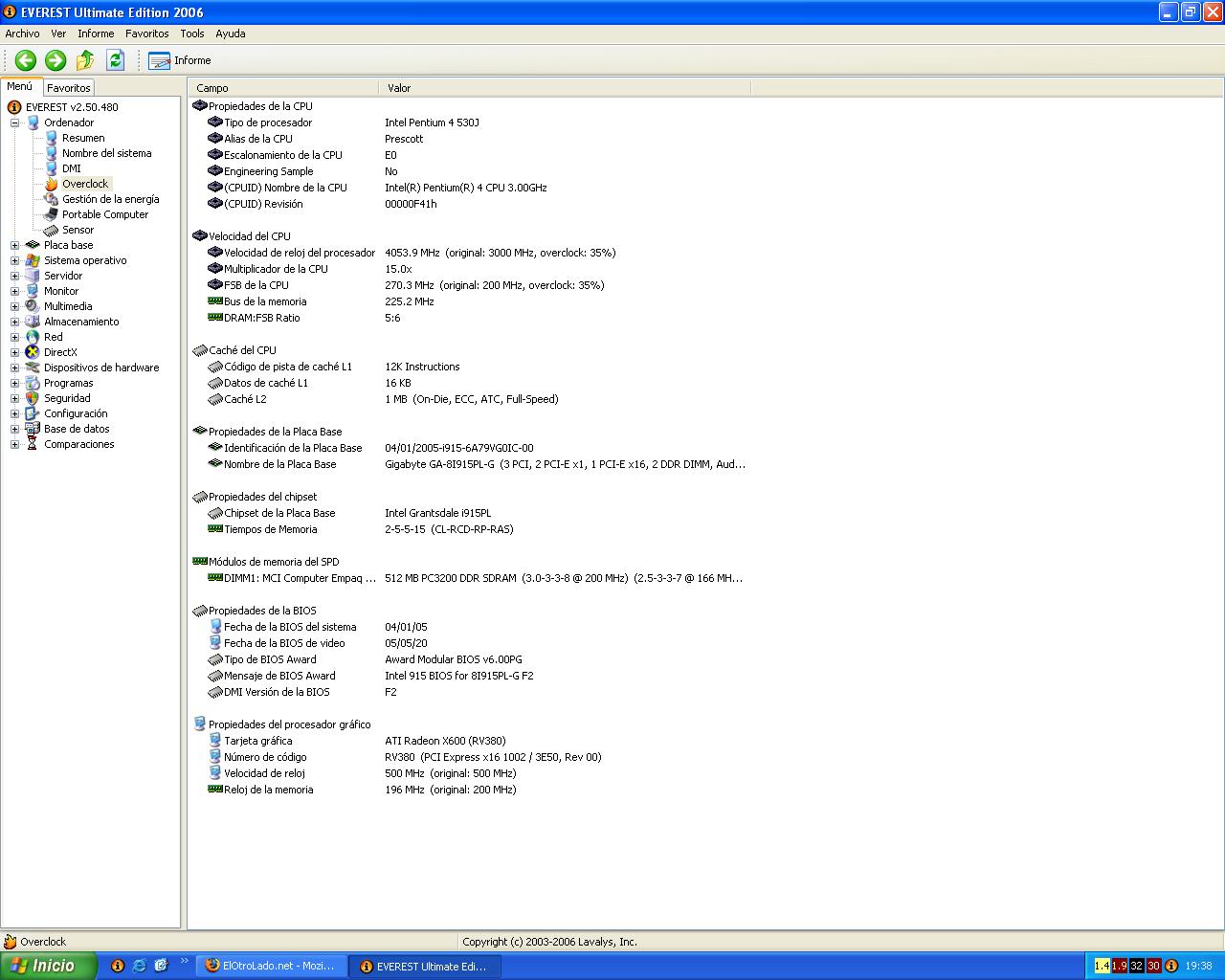1225x980 pixels.
Task: Launch Internet Explorer from quick launch
Action: tap(140, 966)
